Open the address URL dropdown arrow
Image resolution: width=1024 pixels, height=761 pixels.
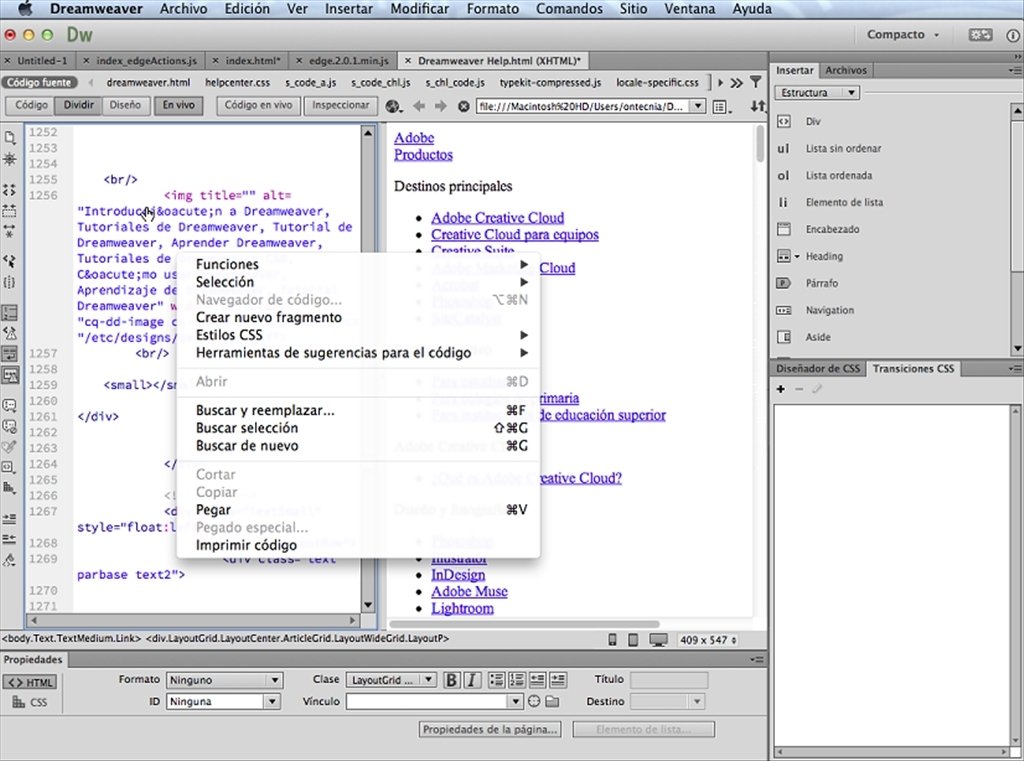tap(698, 106)
